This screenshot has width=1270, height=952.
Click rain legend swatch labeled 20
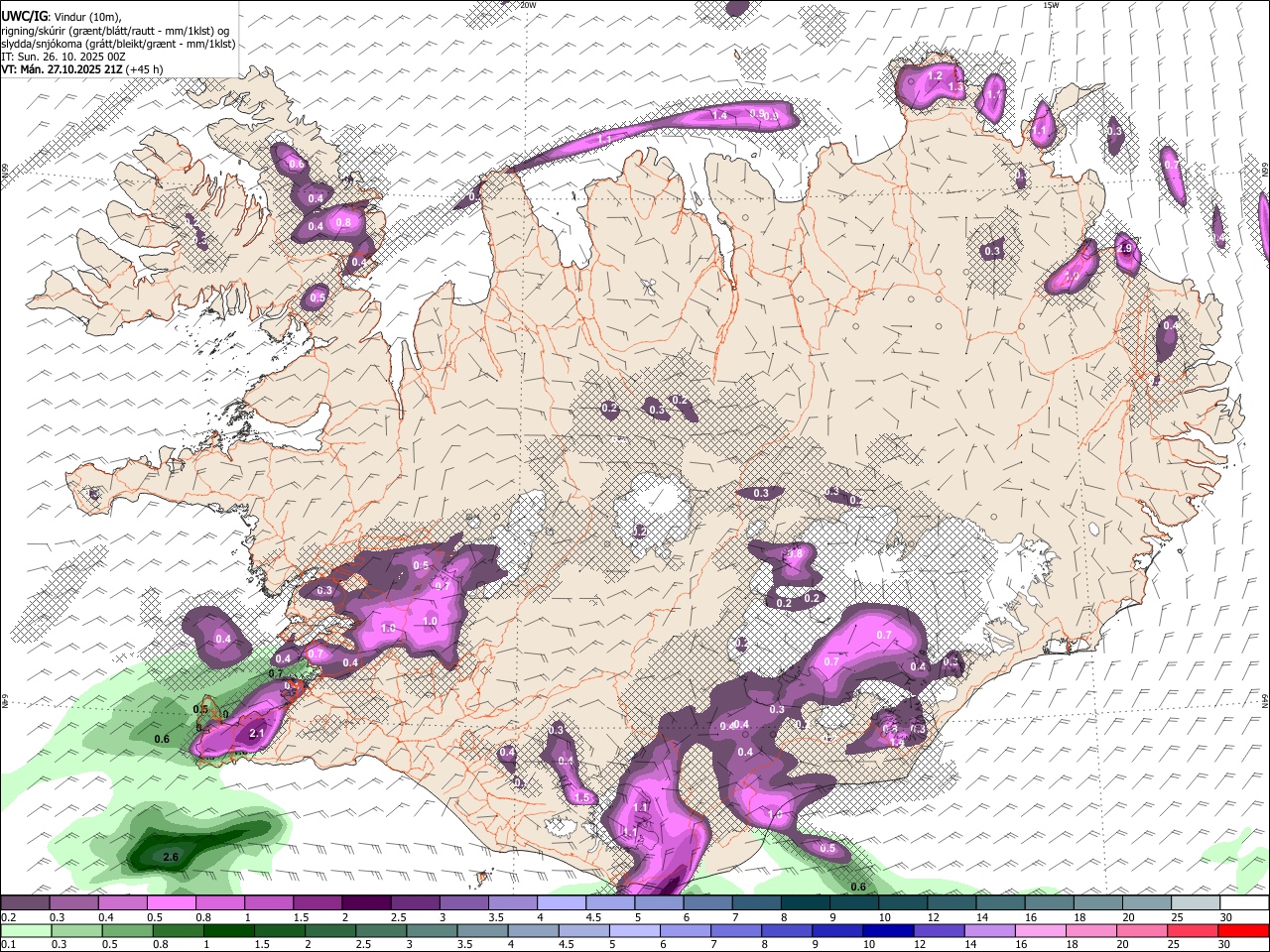tap(1144, 930)
